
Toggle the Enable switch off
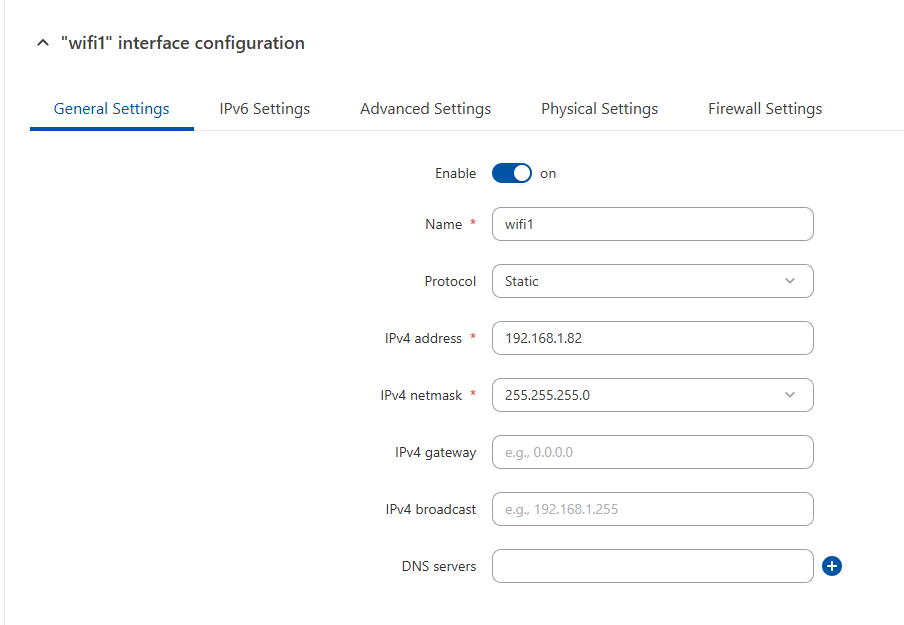(511, 173)
